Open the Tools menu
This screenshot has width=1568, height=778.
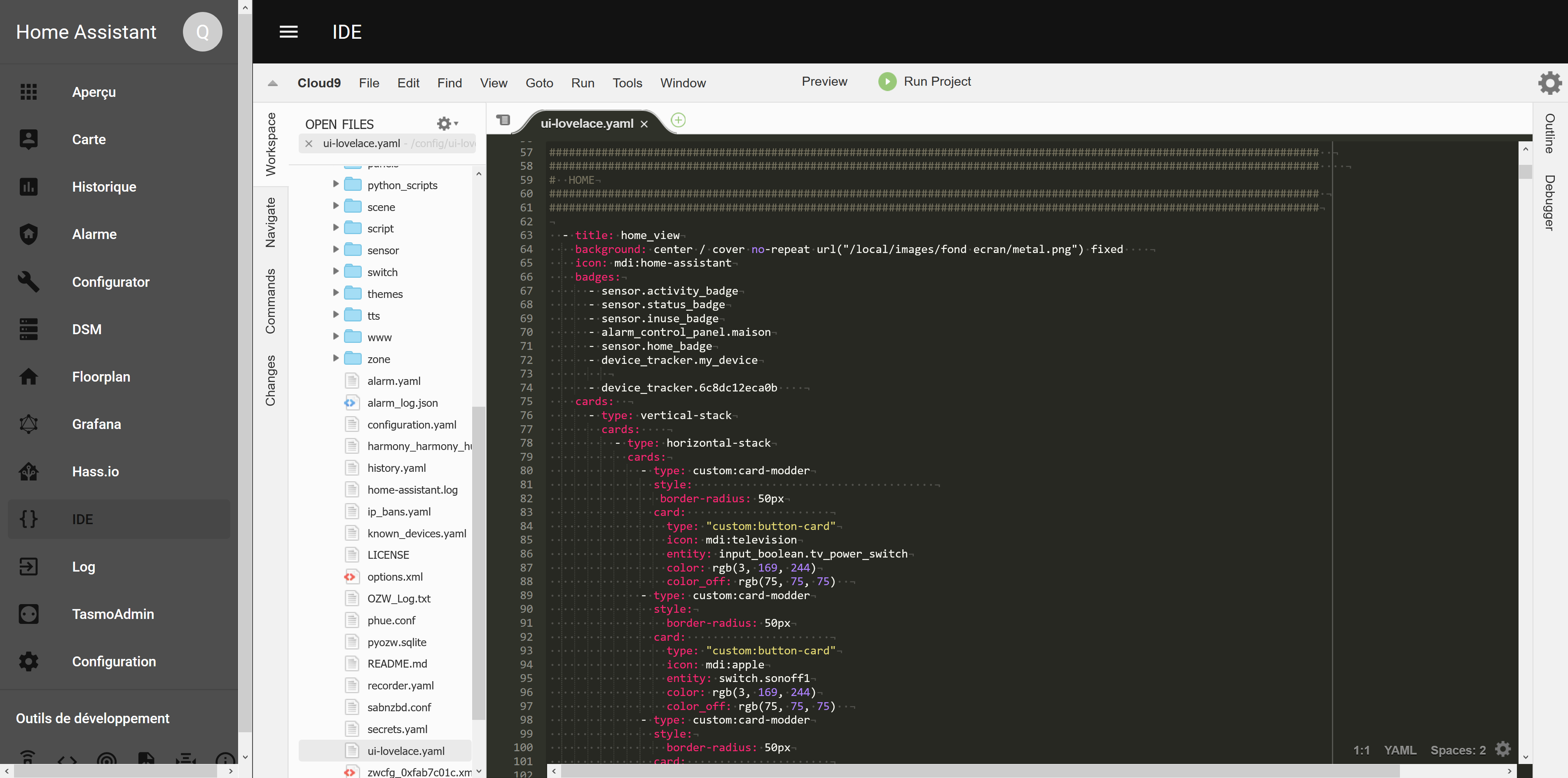coord(626,83)
